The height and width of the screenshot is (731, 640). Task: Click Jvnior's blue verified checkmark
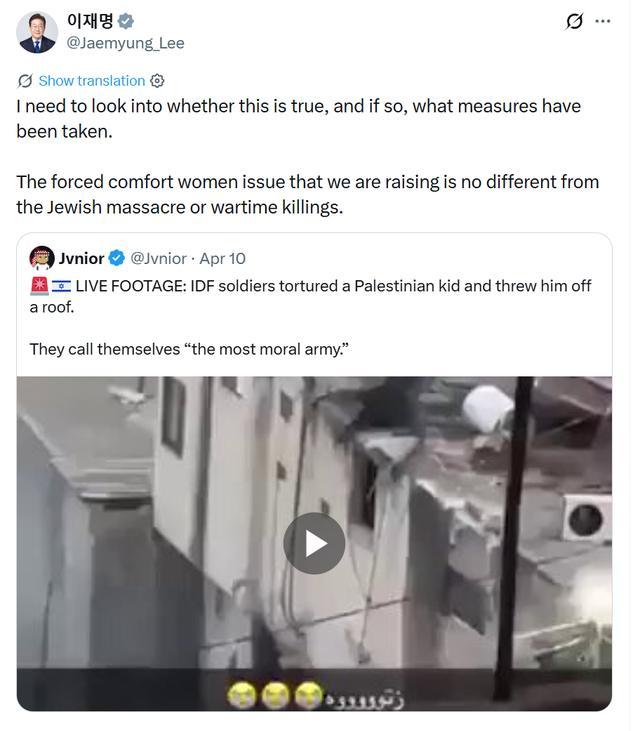[117, 258]
